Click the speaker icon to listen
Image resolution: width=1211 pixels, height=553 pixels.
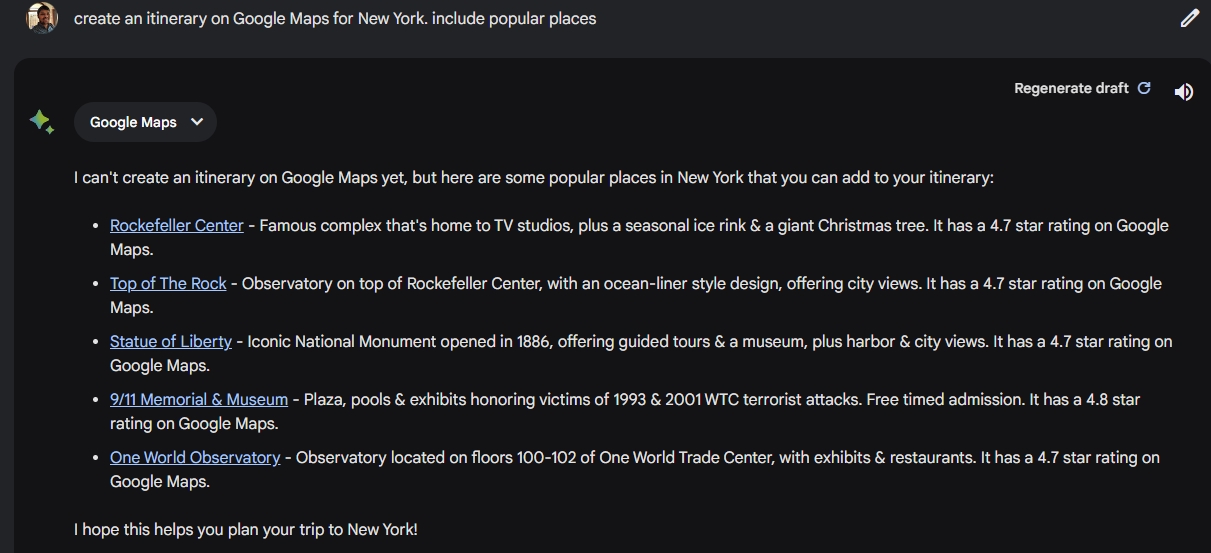(x=1184, y=92)
